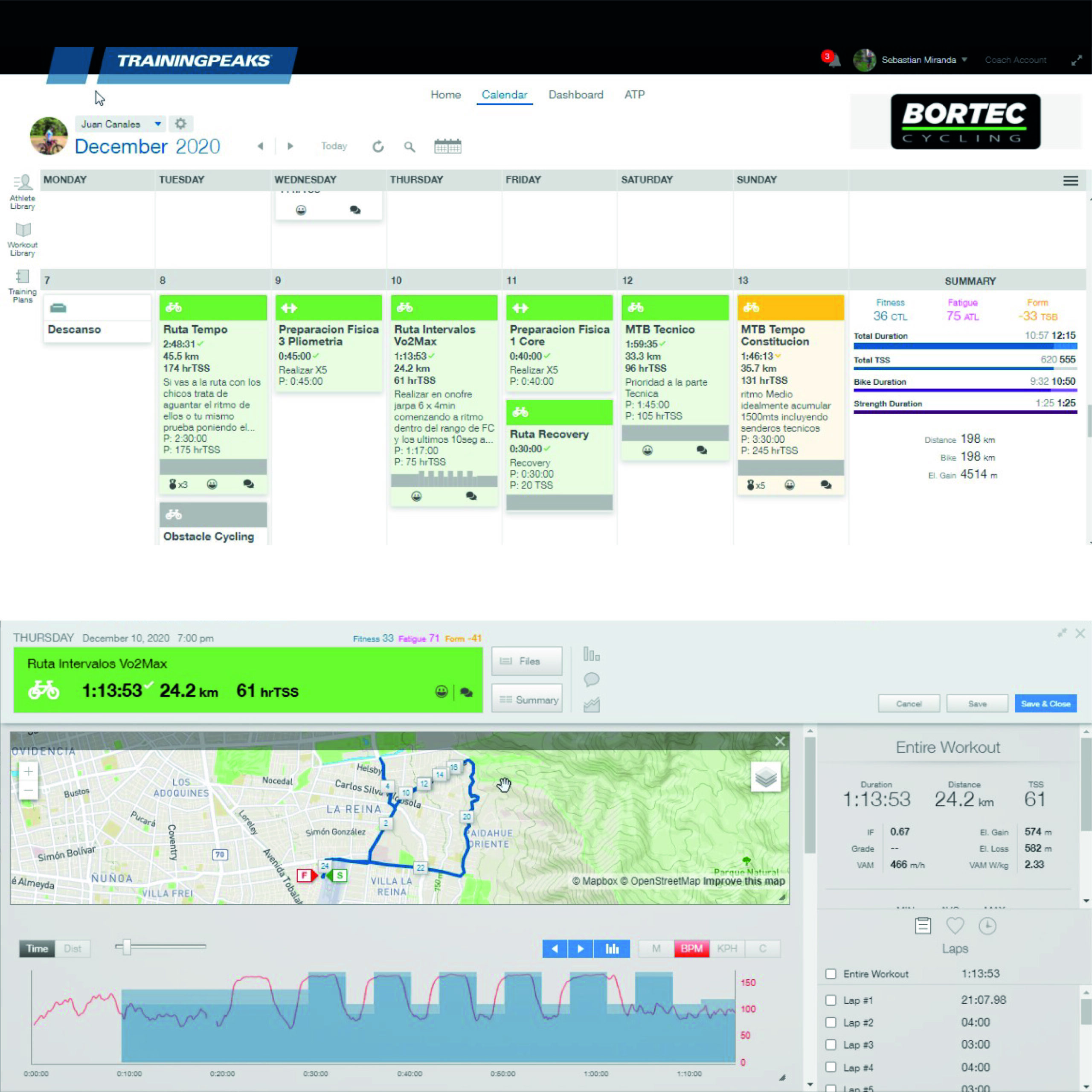This screenshot has width=1092, height=1092.
Task: Open the Sebastian Miranda account dropdown
Action: [924, 60]
